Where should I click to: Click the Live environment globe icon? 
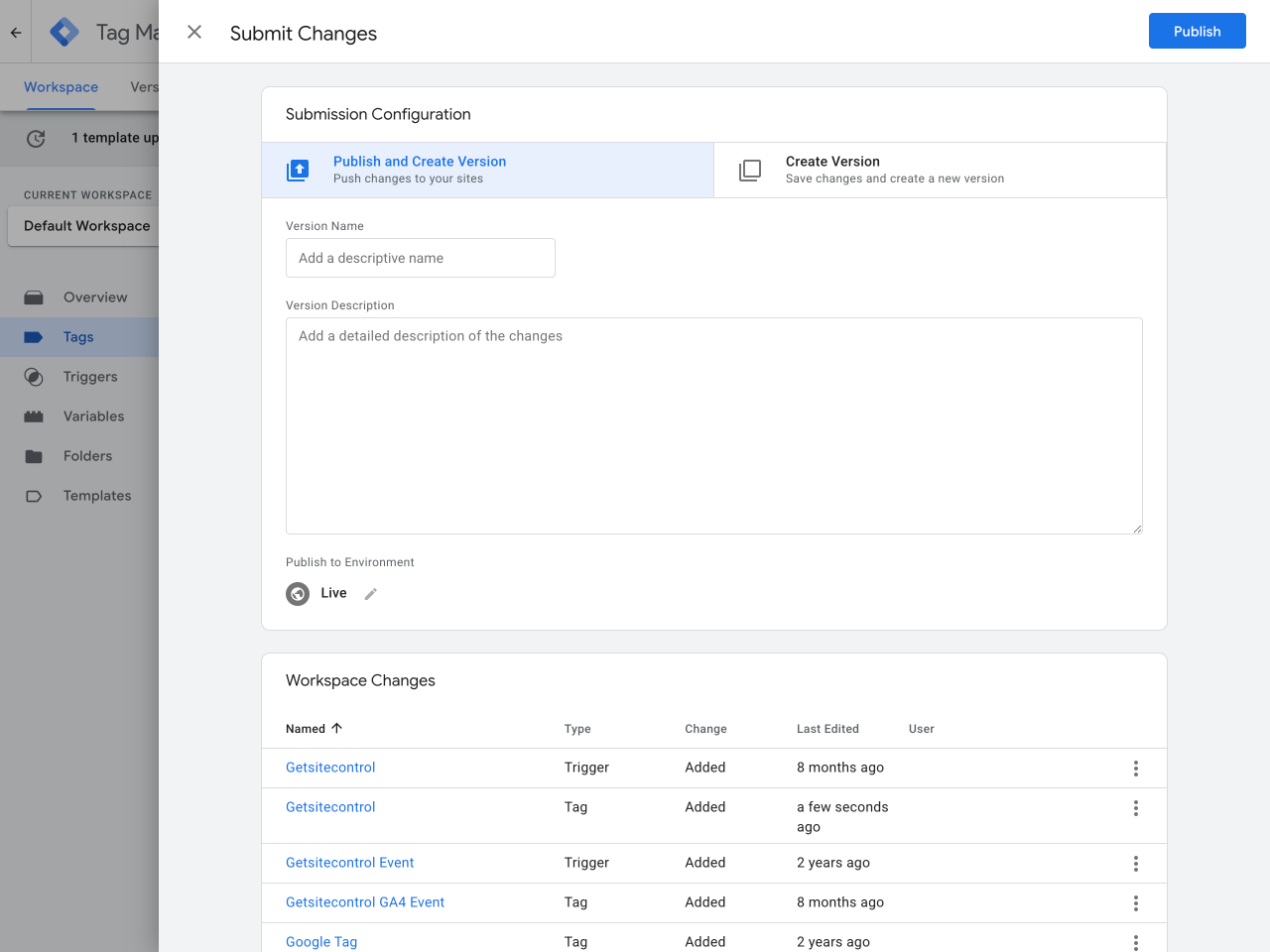pyautogui.click(x=298, y=594)
